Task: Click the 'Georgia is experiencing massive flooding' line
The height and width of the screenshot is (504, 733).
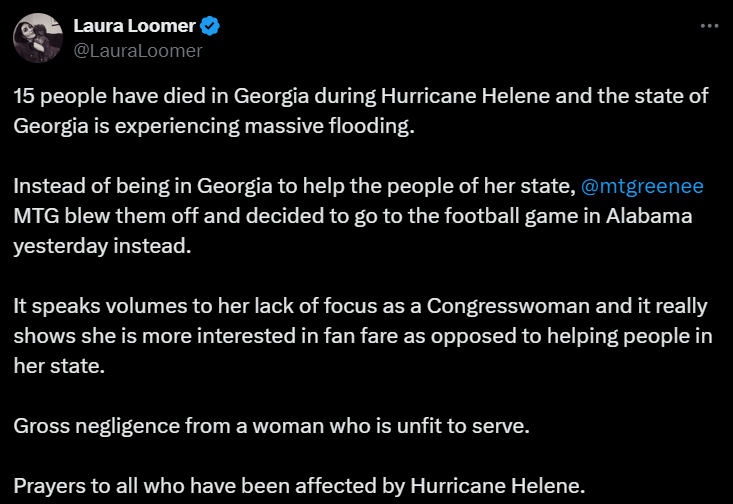Action: point(214,126)
